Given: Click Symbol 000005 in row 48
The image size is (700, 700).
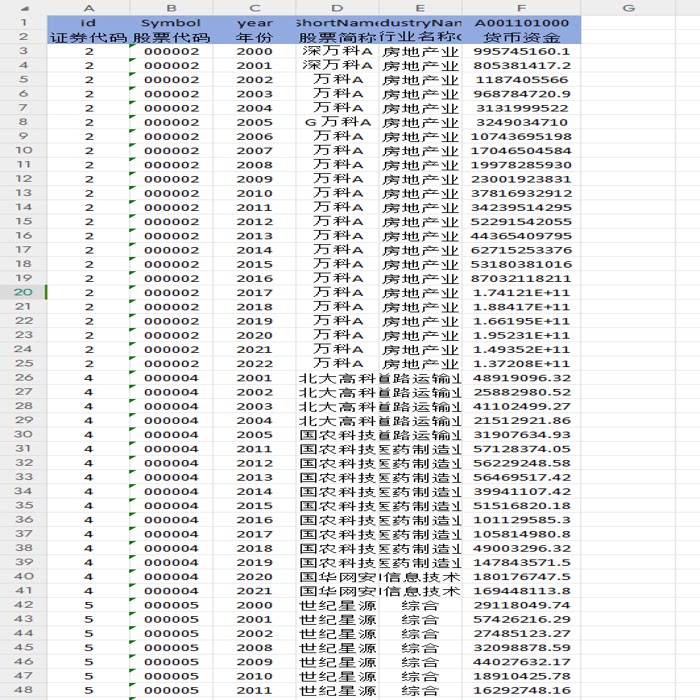Looking at the screenshot, I should point(171,690).
